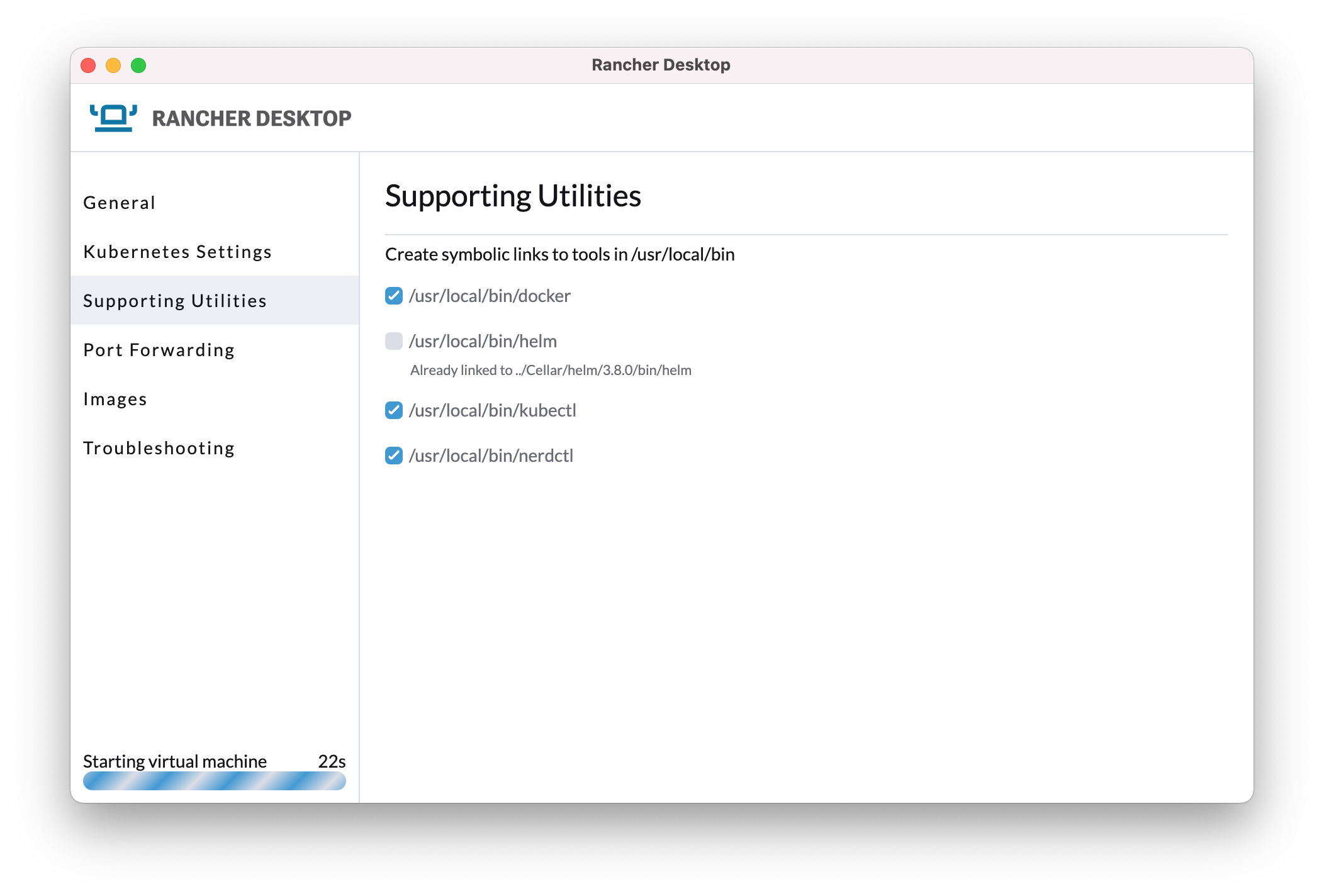Viewport: 1324px width, 896px height.
Task: Click the virtual machine startup progress bar
Action: [x=214, y=780]
